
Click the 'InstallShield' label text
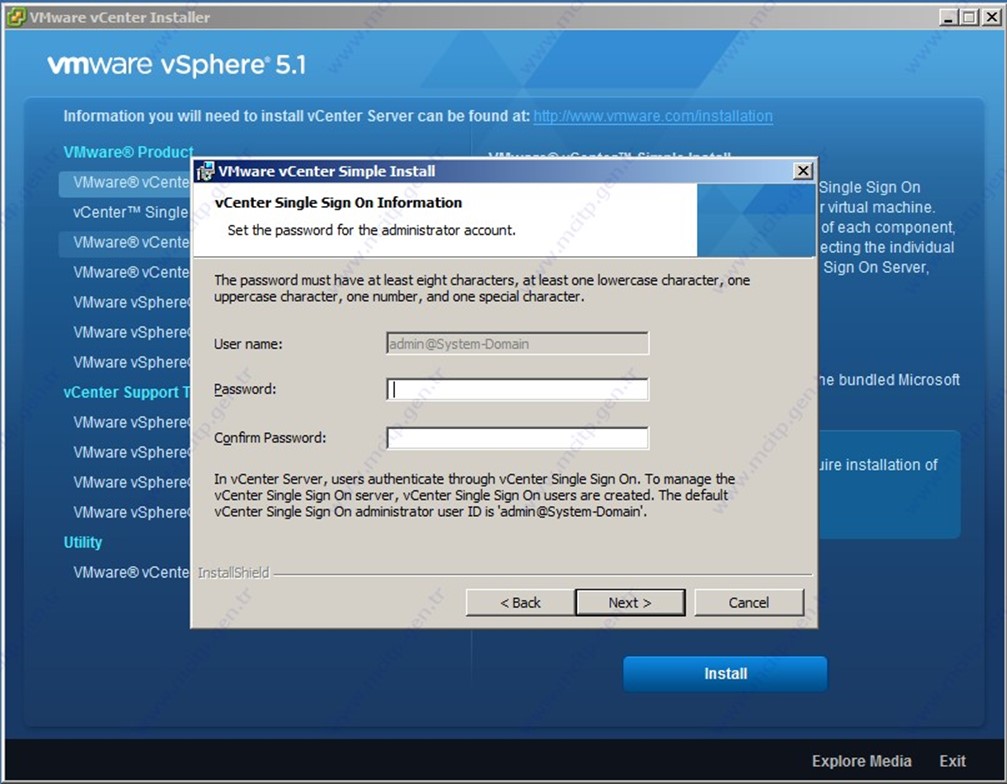coord(233,573)
